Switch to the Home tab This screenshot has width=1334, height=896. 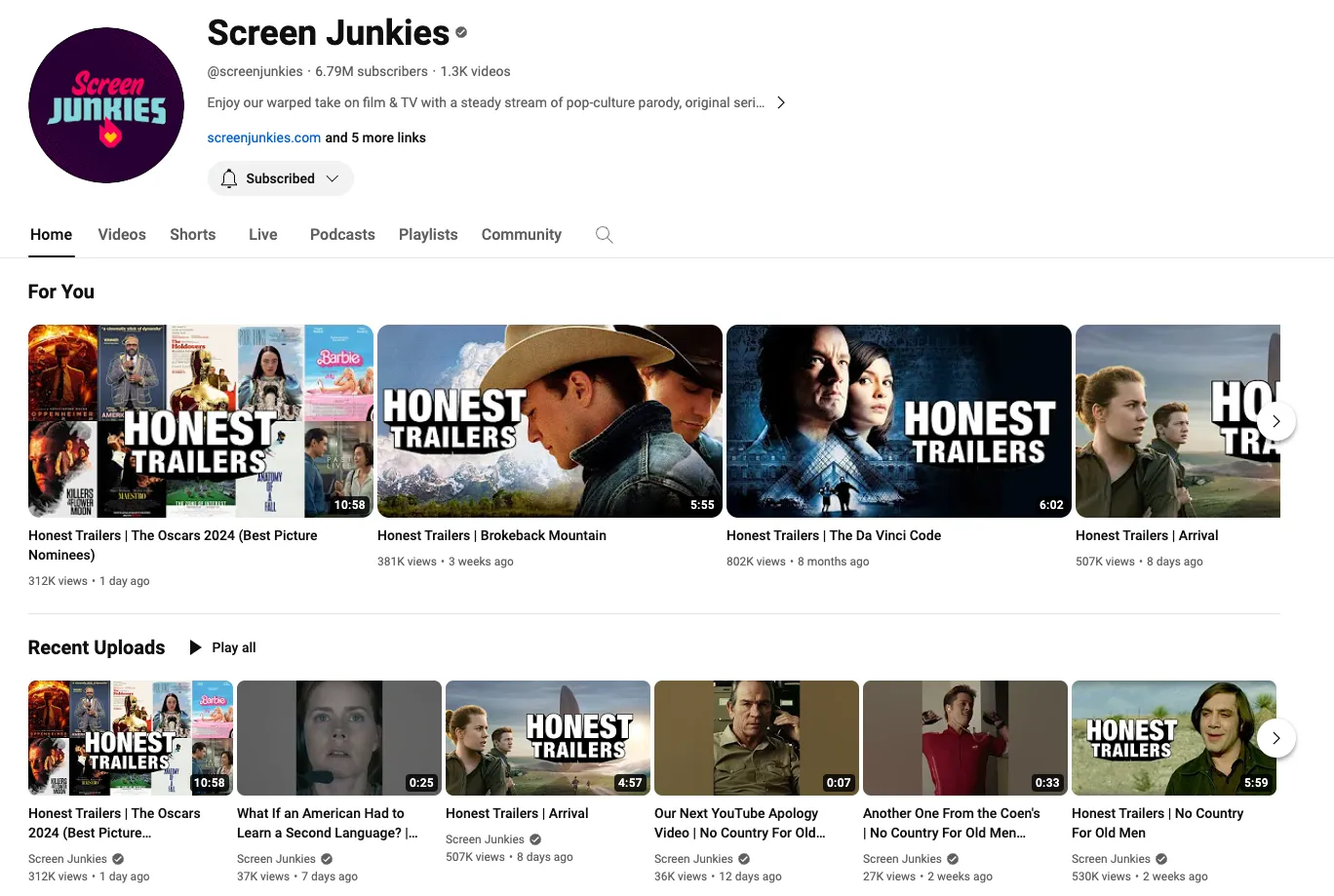pos(52,235)
